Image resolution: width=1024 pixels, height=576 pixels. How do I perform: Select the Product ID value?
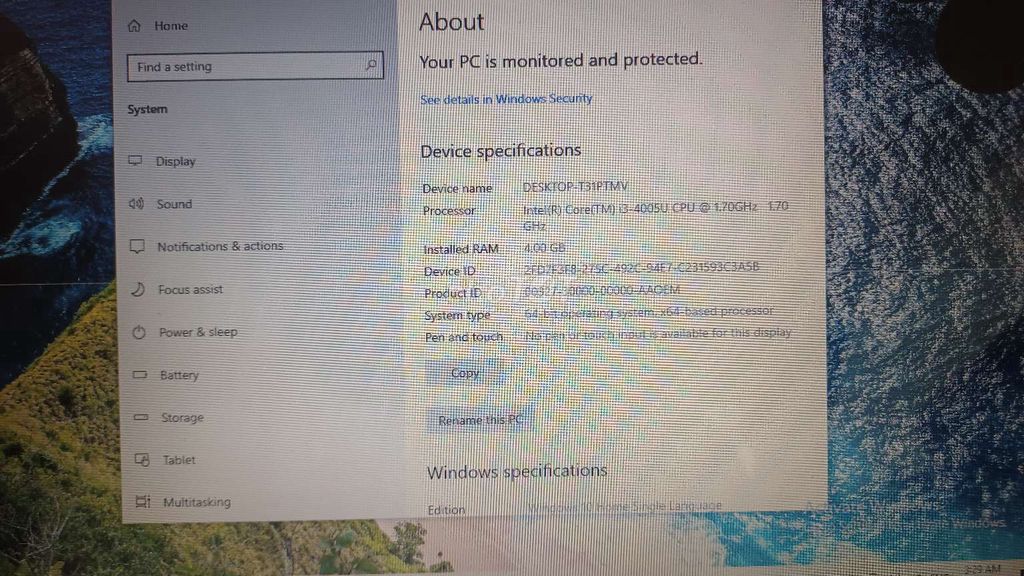click(602, 290)
